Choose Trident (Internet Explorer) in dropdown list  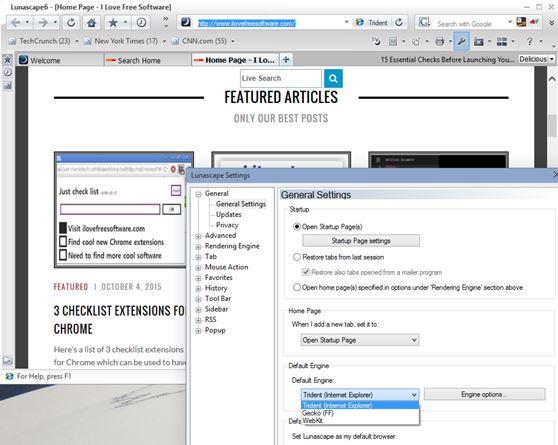pyautogui.click(x=360, y=405)
